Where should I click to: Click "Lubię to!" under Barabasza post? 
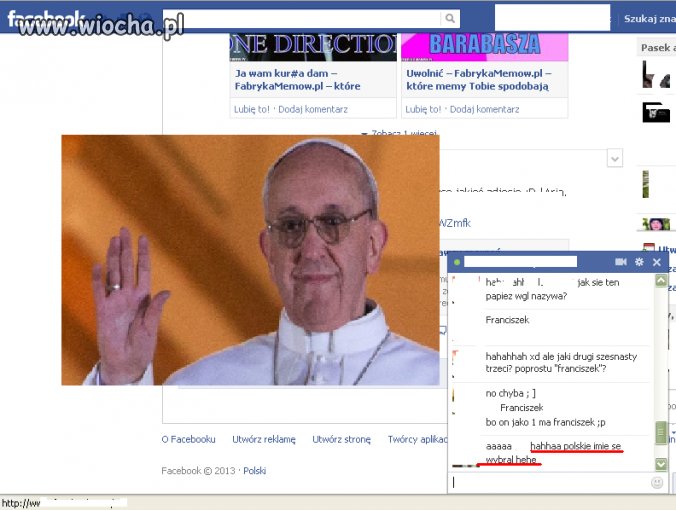pos(423,109)
